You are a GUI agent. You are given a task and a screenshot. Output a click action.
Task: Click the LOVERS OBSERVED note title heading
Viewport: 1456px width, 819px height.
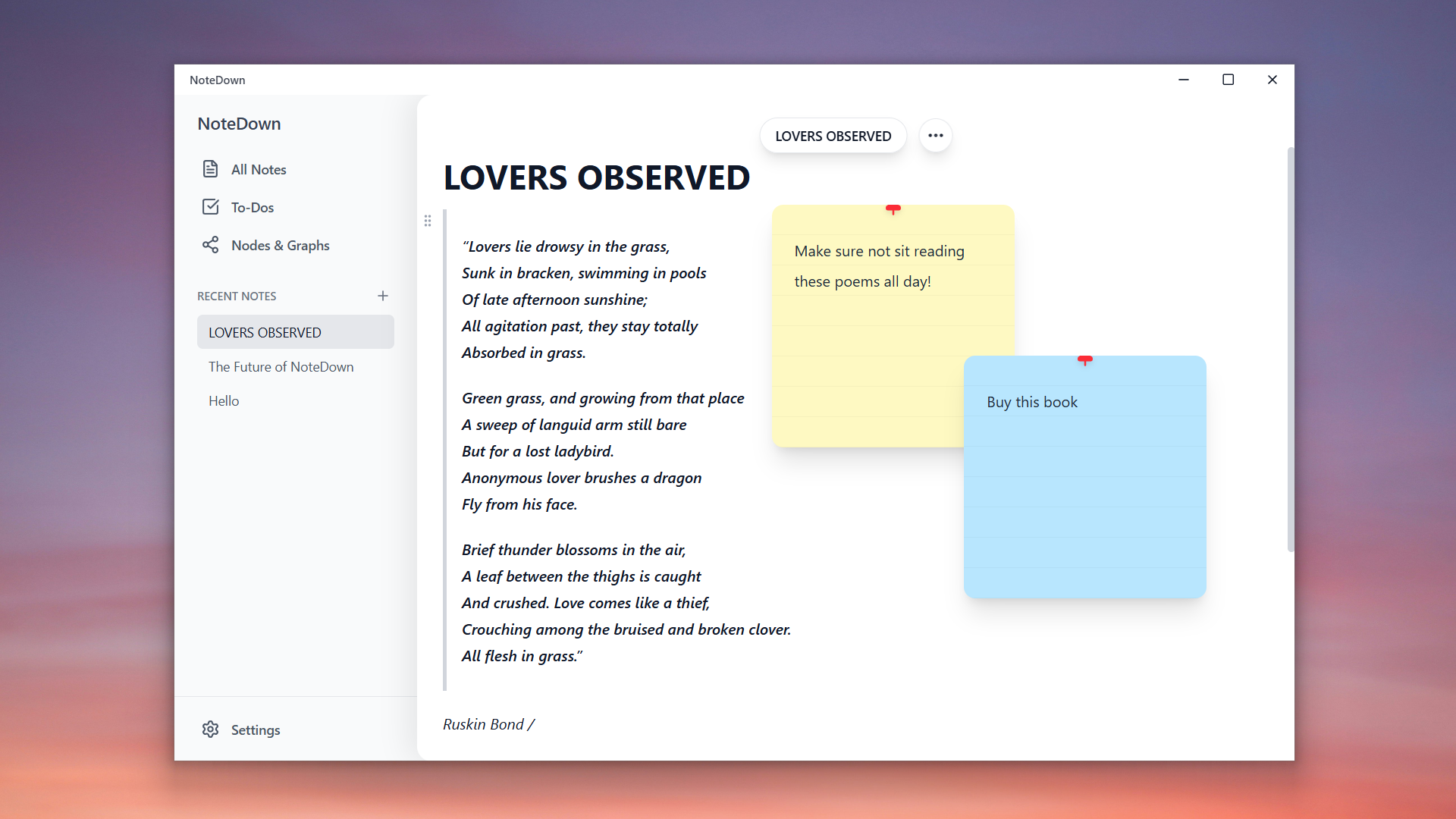tap(597, 177)
